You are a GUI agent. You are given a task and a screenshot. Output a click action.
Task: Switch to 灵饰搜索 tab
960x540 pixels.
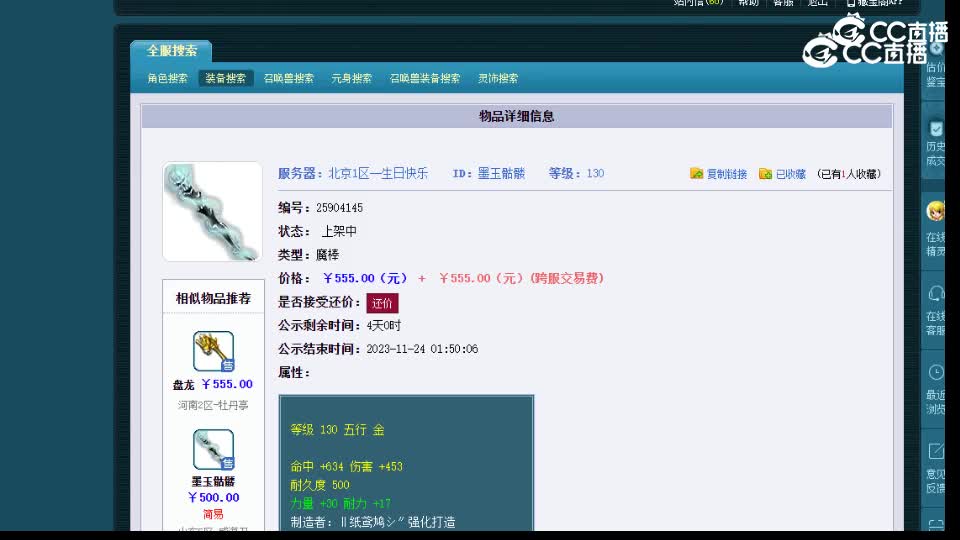(x=498, y=78)
